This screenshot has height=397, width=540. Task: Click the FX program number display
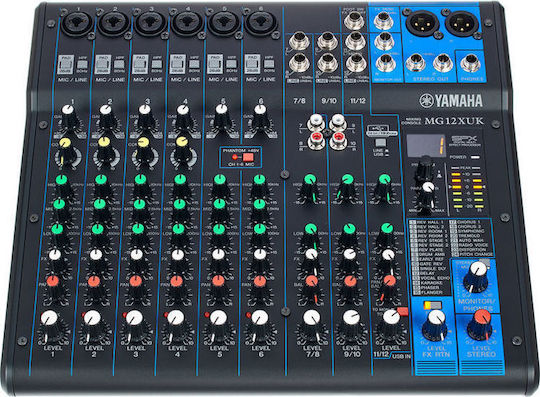click(425, 145)
